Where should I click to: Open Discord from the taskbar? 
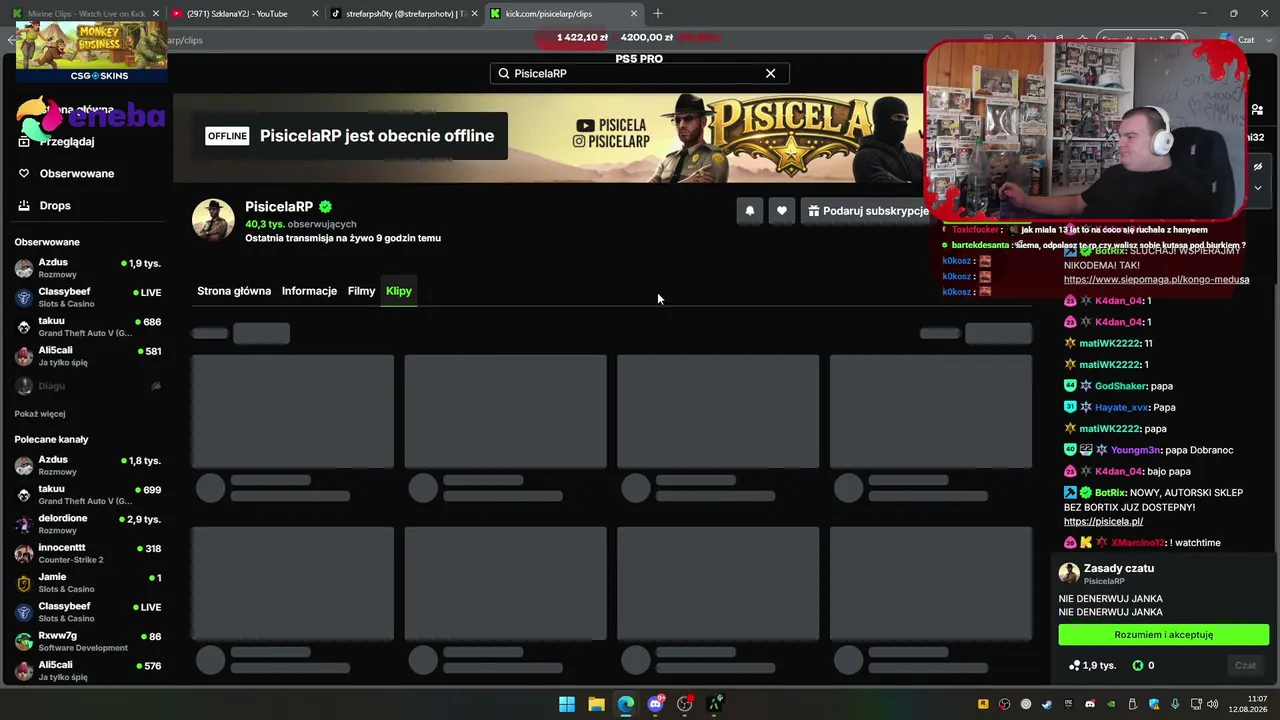click(655, 704)
